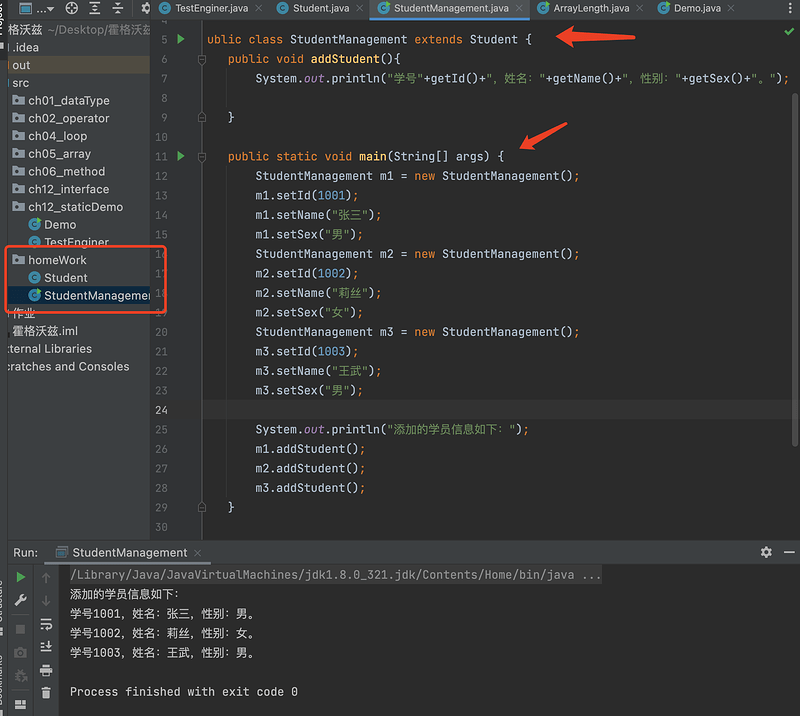The width and height of the screenshot is (800, 716).
Task: Close the Student.java tab
Action: point(360,8)
